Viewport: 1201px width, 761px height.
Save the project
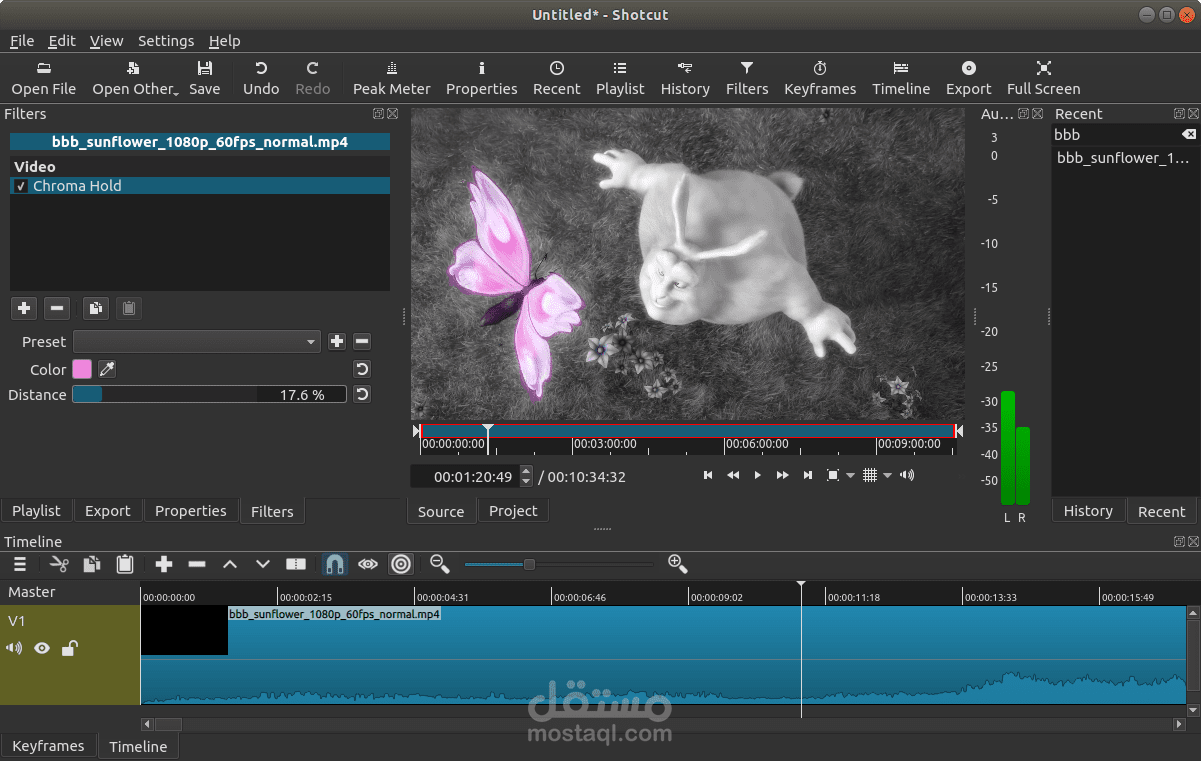(x=204, y=78)
